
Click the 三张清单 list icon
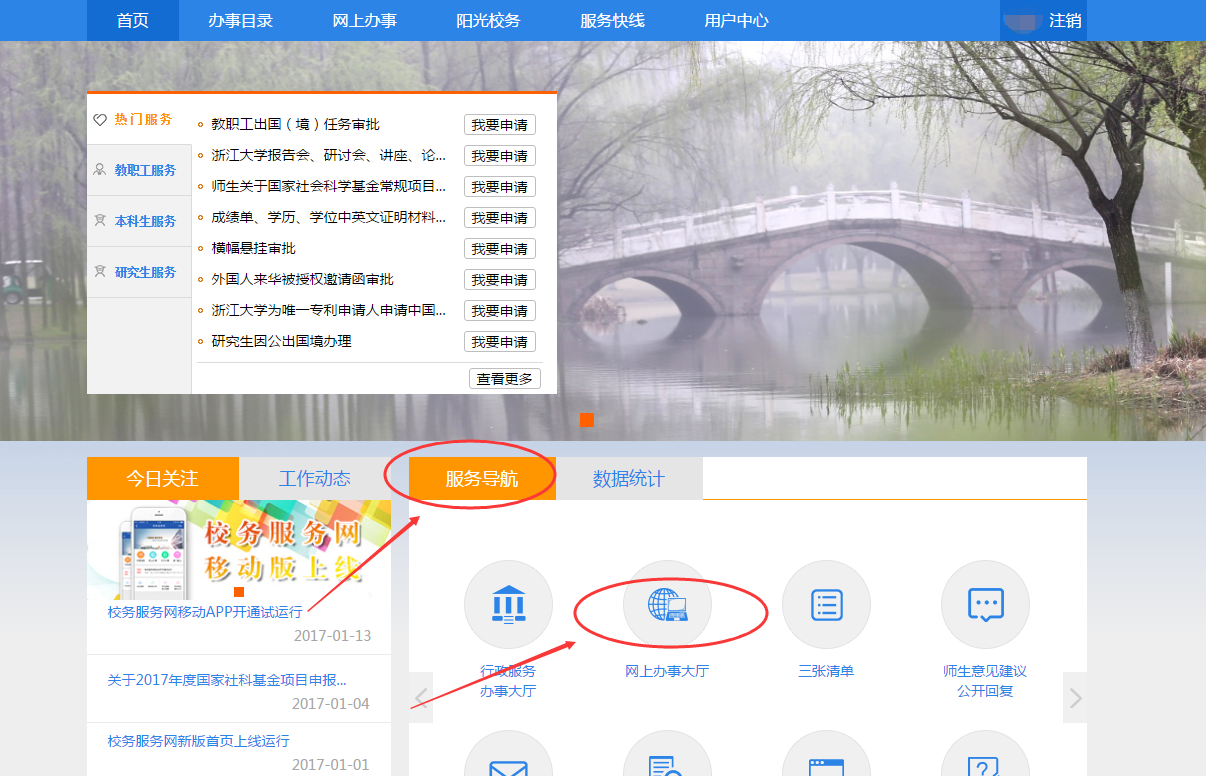click(x=826, y=605)
